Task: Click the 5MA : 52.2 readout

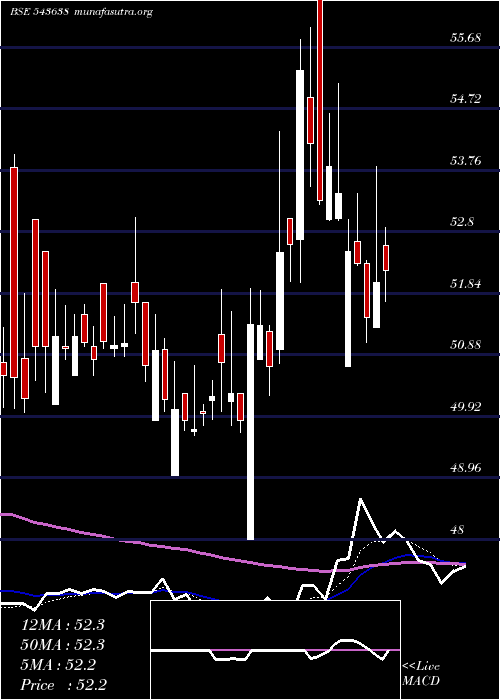Action: [x=58, y=665]
